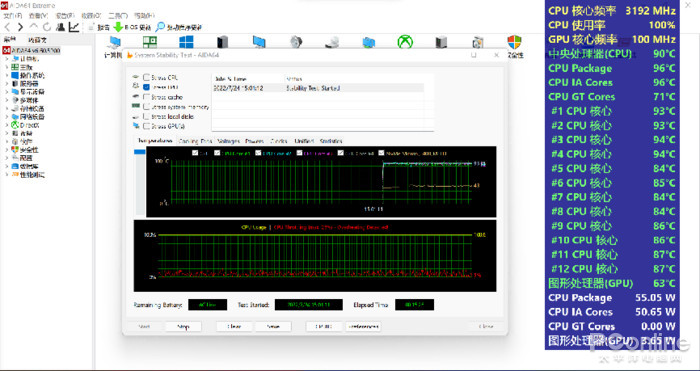Open the Windows logo icon in the main pane
The image size is (700, 371).
pos(186,42)
